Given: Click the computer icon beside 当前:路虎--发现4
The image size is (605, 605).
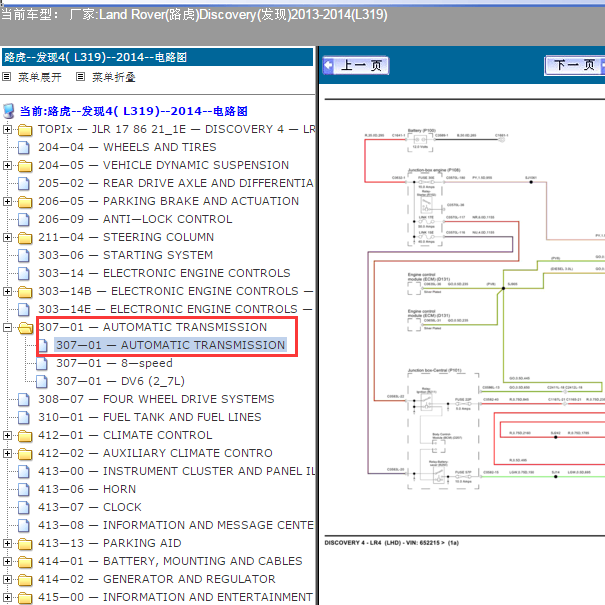Looking at the screenshot, I should (8, 111).
